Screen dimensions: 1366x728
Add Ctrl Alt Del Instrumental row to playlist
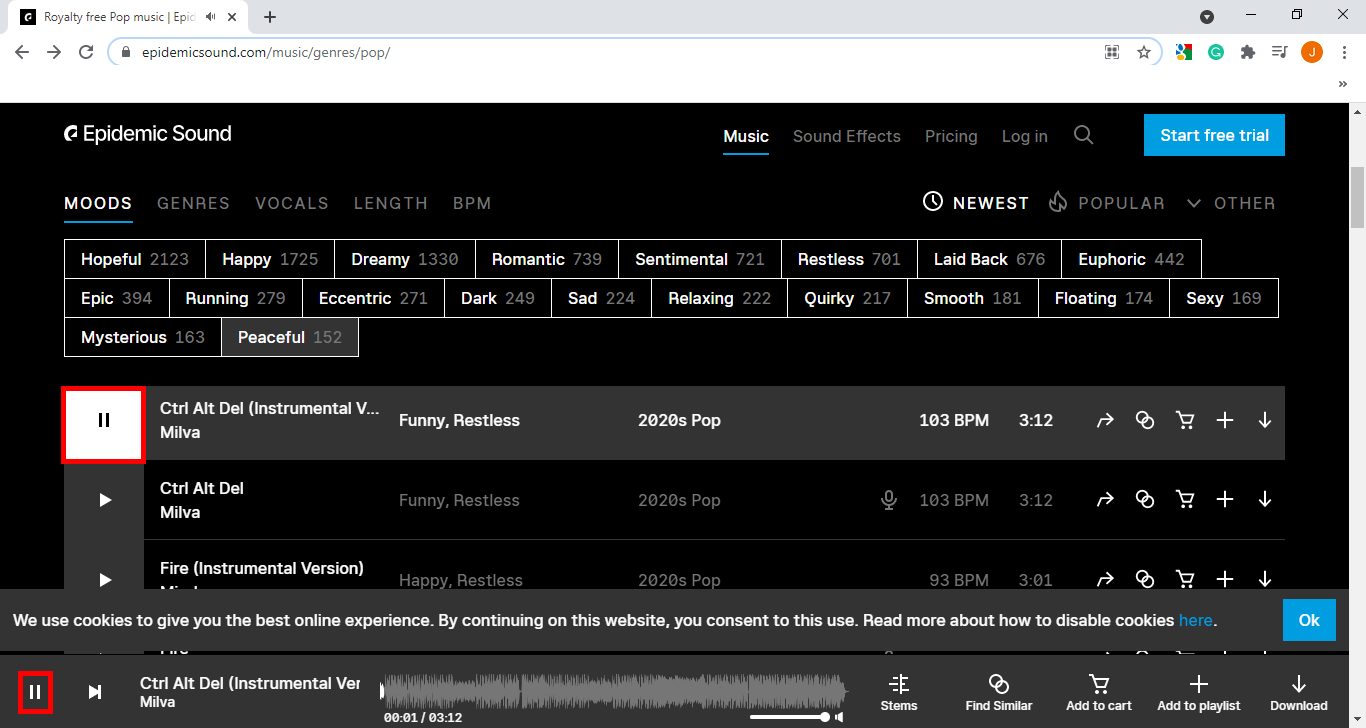(x=1225, y=421)
